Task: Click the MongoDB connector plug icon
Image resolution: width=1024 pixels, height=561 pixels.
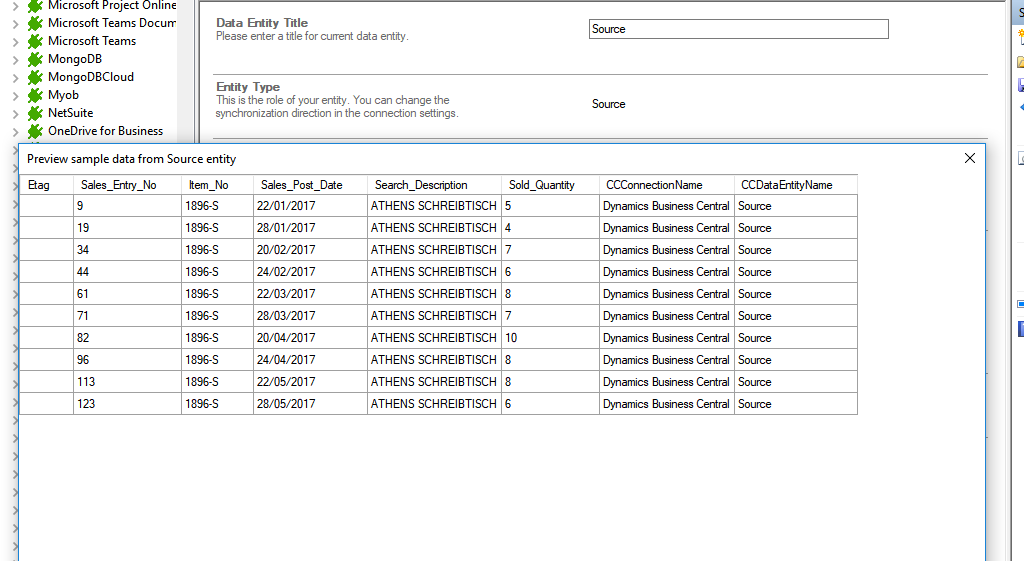Action: [35, 59]
